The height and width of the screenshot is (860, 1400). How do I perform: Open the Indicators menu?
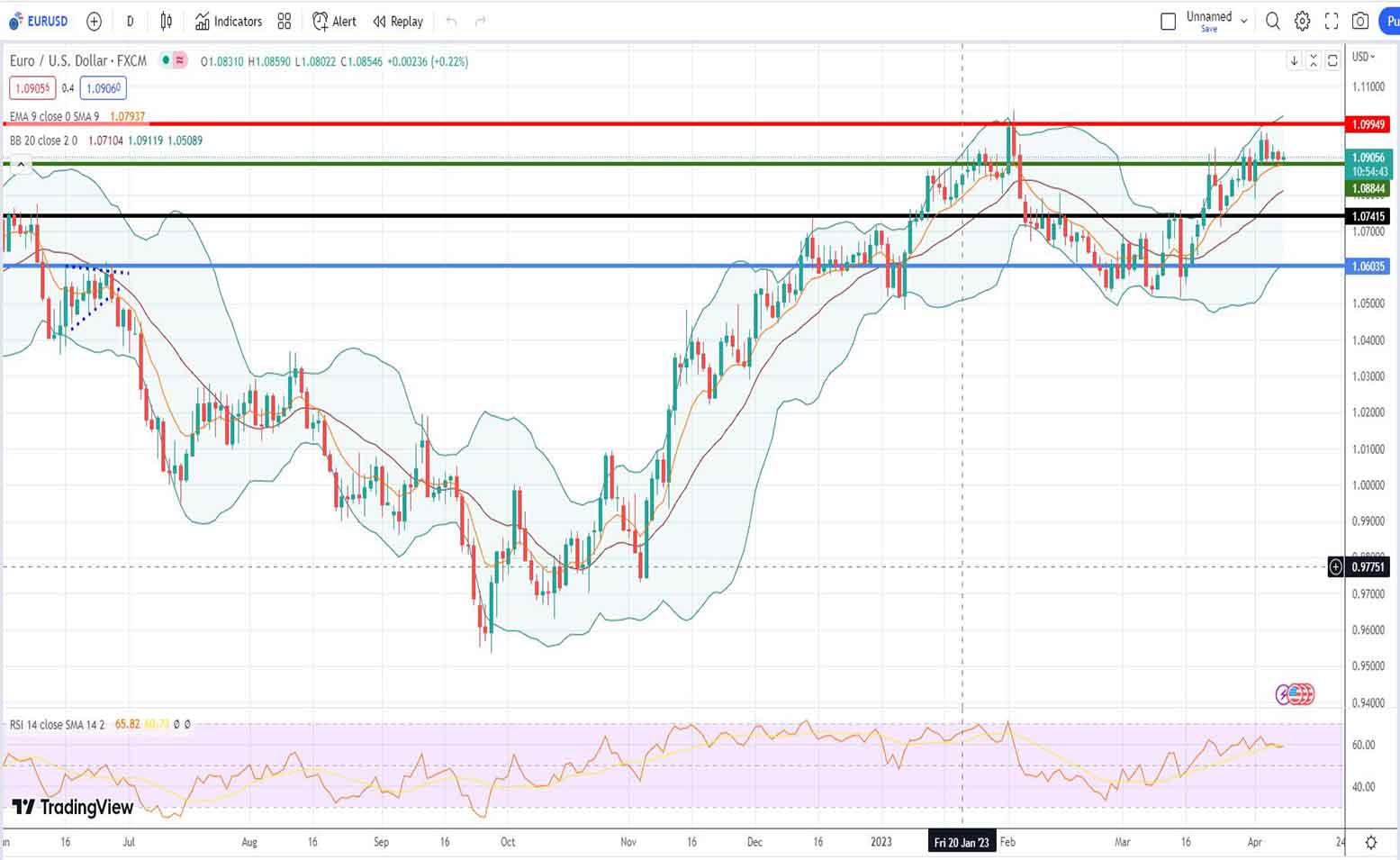tap(229, 21)
